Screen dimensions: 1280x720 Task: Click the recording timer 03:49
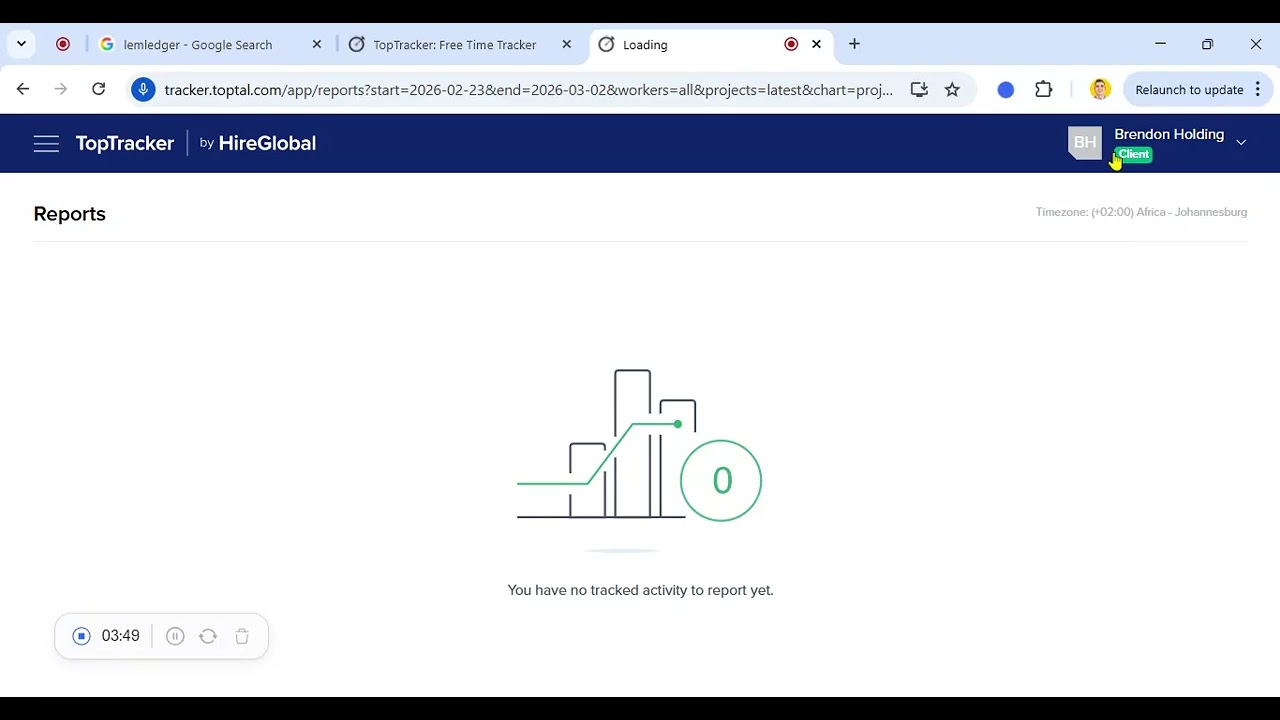[x=120, y=636]
